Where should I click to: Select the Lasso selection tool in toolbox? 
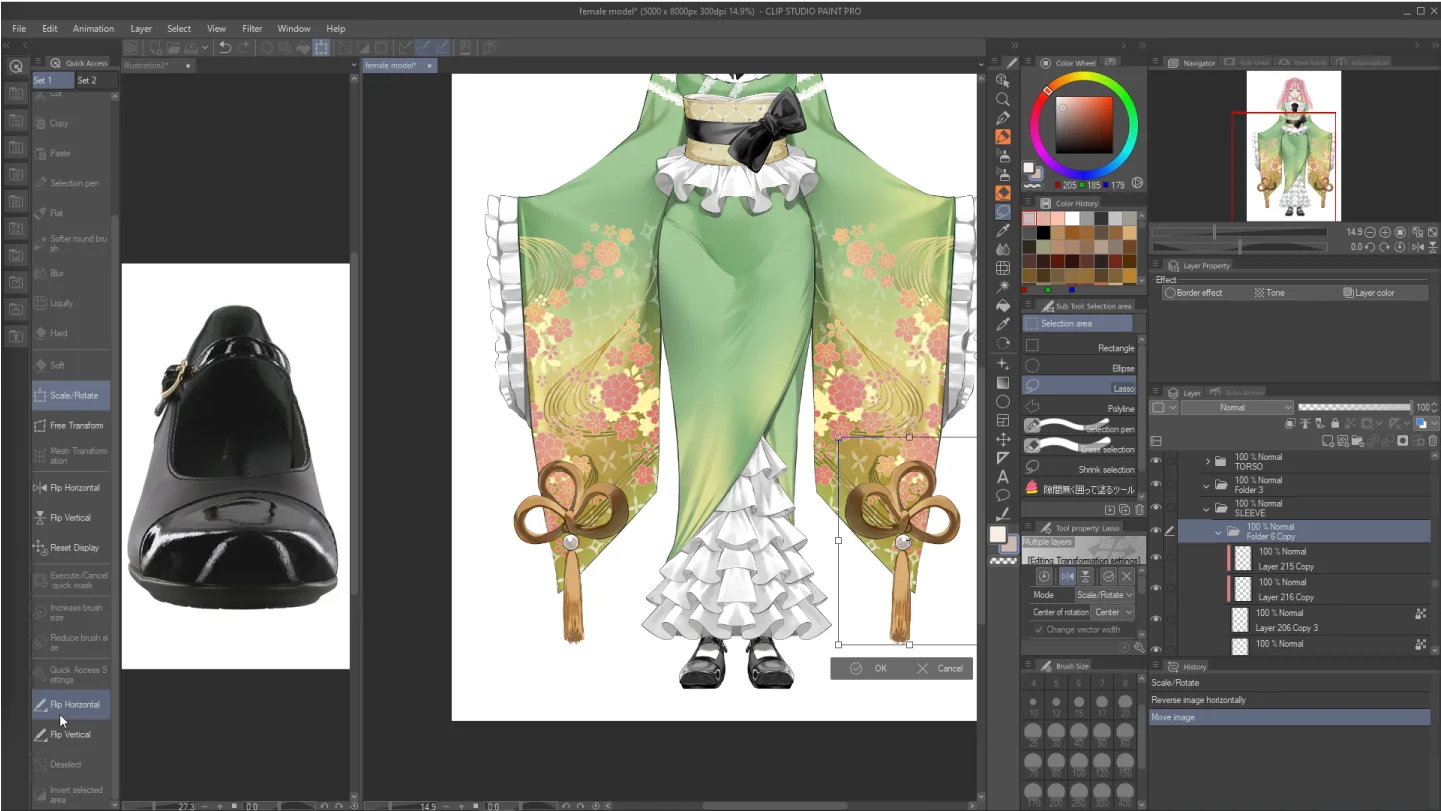pos(1003,213)
